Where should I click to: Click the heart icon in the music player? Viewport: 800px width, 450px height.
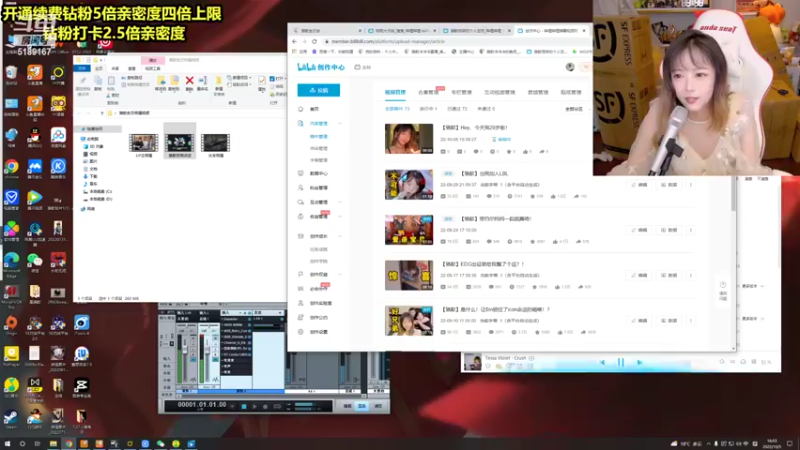(x=488, y=366)
